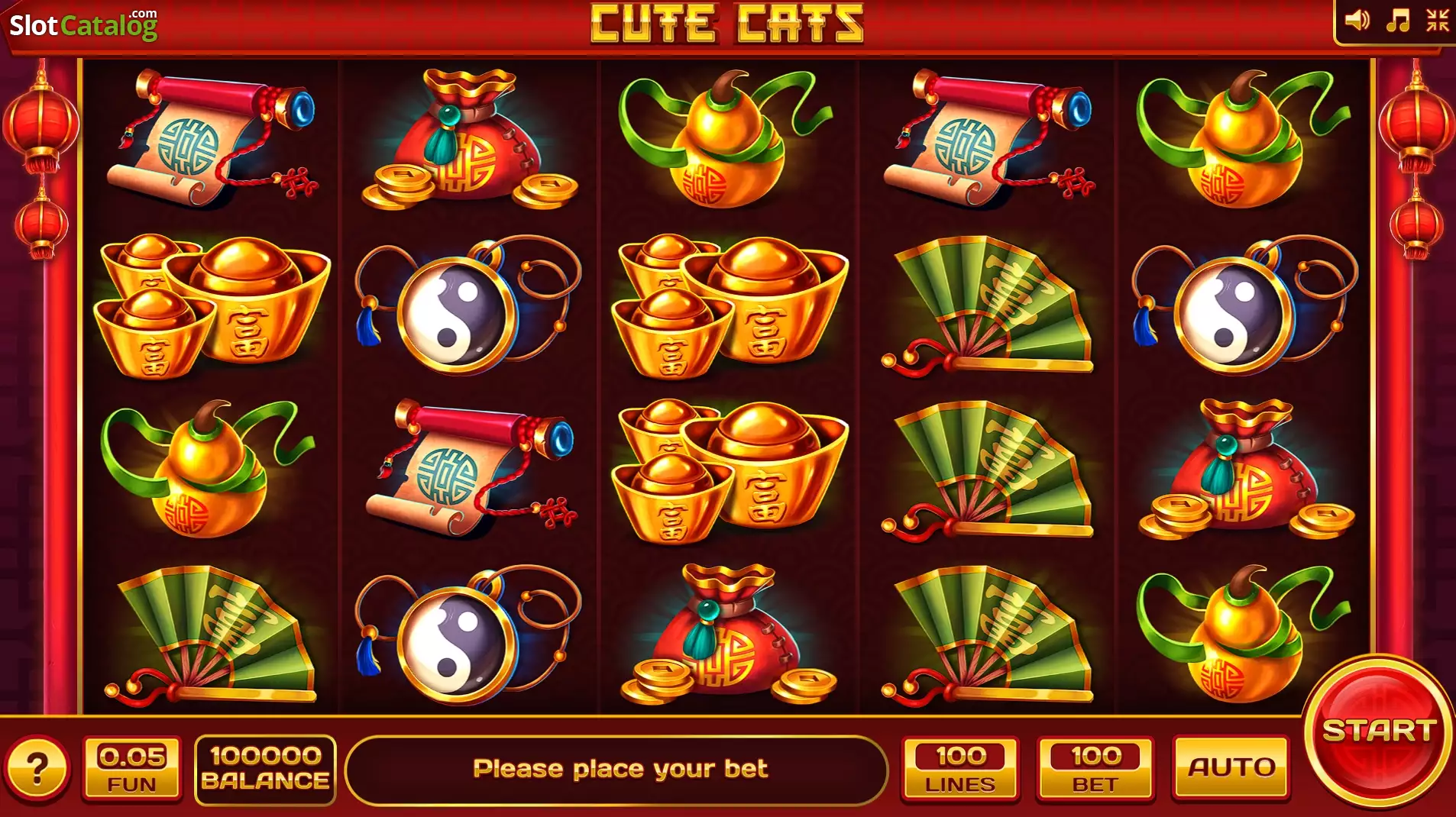Viewport: 1456px width, 817px height.
Task: Enable autoplay with the AUTO button
Action: coord(1231,767)
